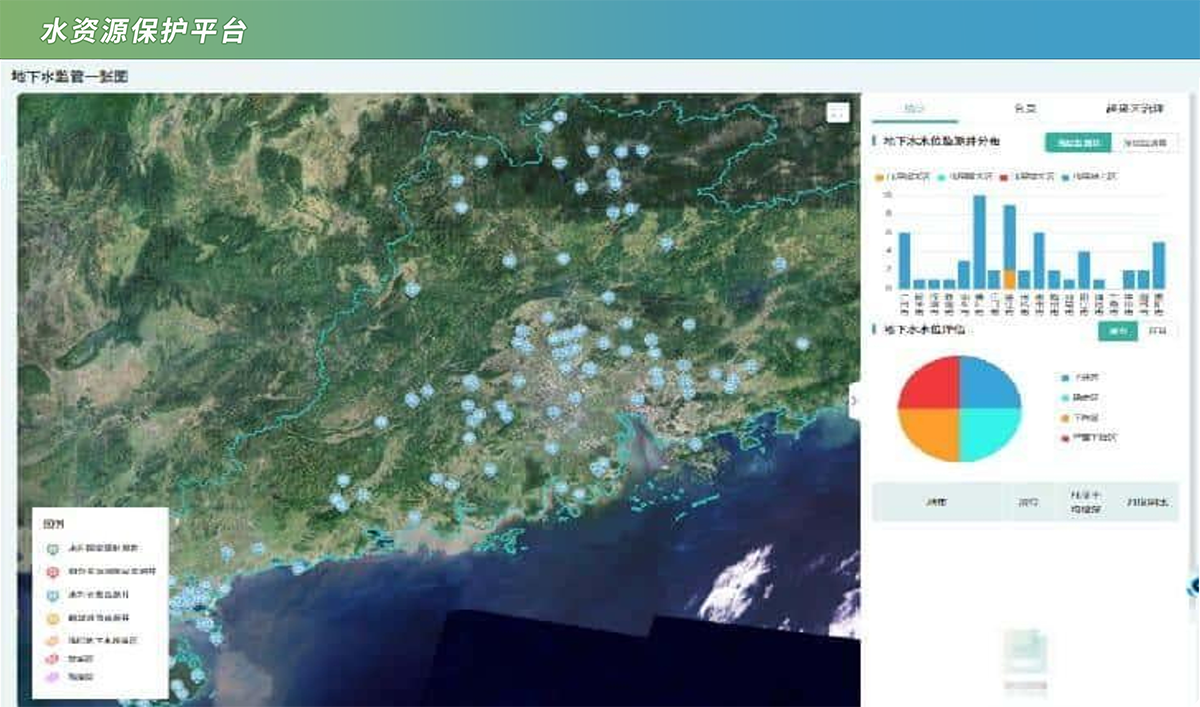
Task: Click the map fullscreen icon in corner
Action: coord(838,113)
